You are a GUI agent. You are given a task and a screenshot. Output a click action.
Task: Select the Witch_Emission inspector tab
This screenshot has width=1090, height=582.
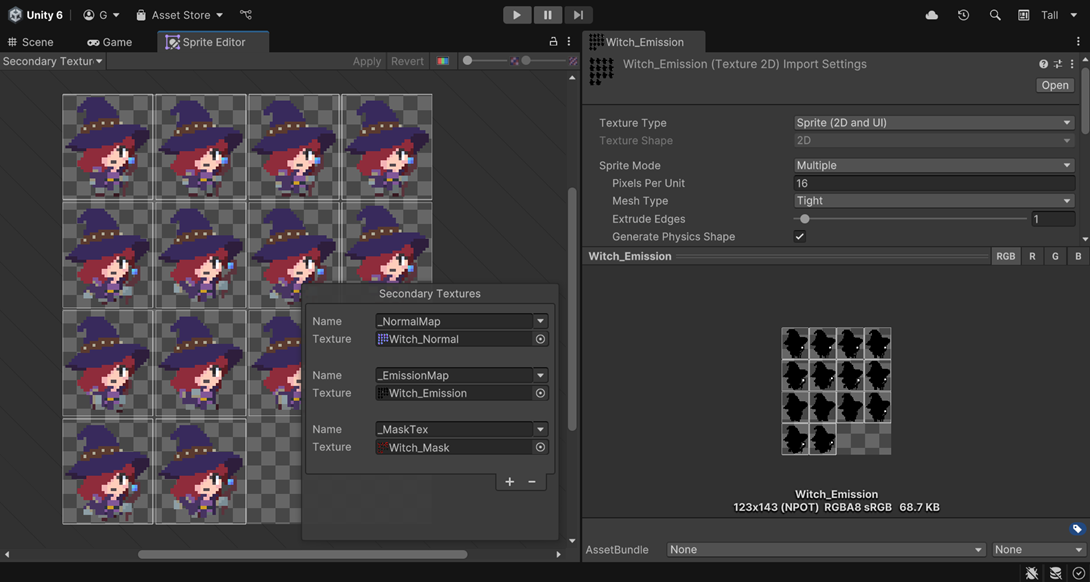click(x=644, y=42)
